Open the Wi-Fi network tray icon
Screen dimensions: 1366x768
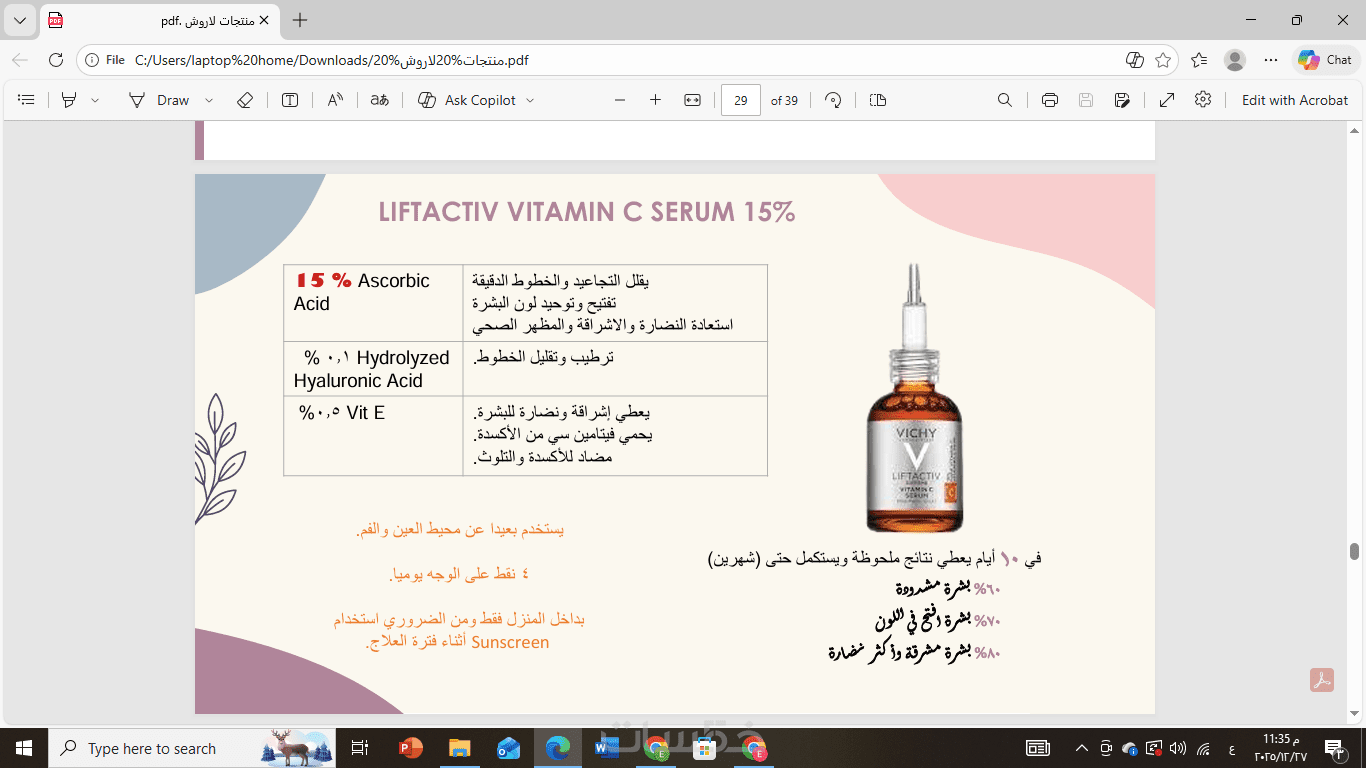(x=1203, y=748)
